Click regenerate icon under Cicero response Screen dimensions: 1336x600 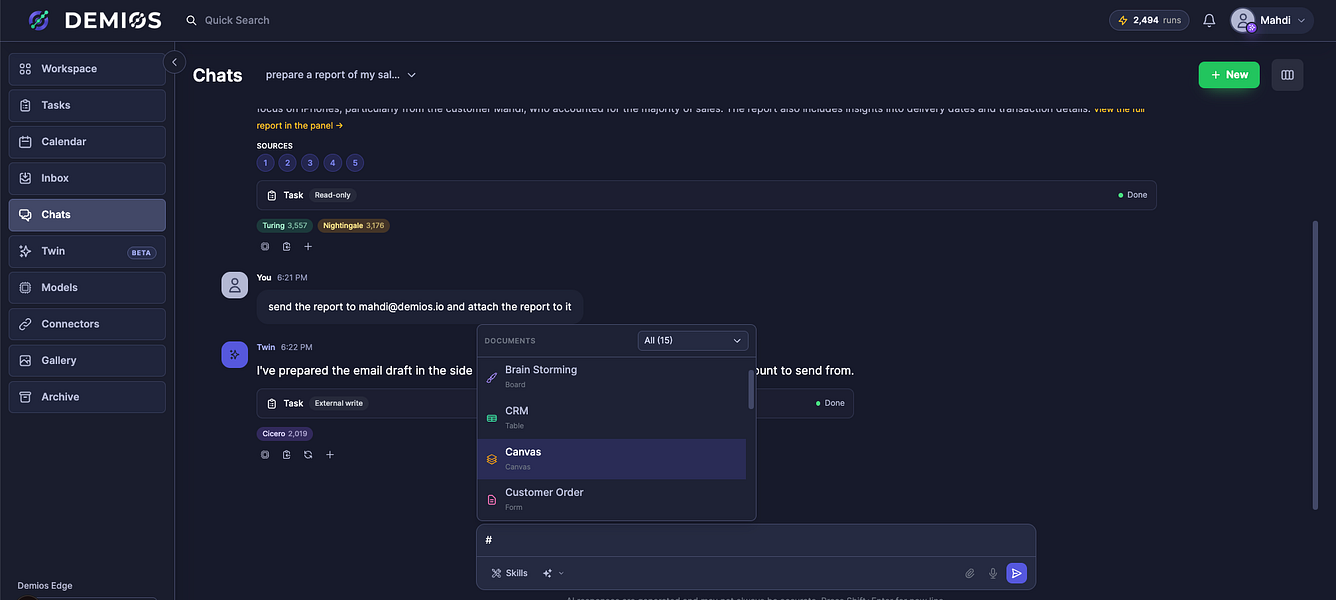click(x=308, y=455)
